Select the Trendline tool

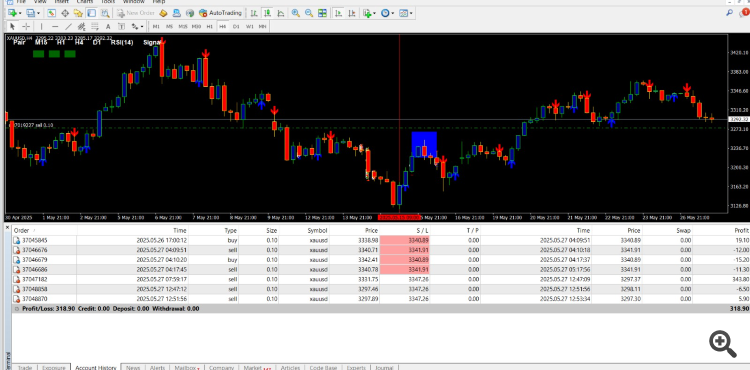click(68, 26)
